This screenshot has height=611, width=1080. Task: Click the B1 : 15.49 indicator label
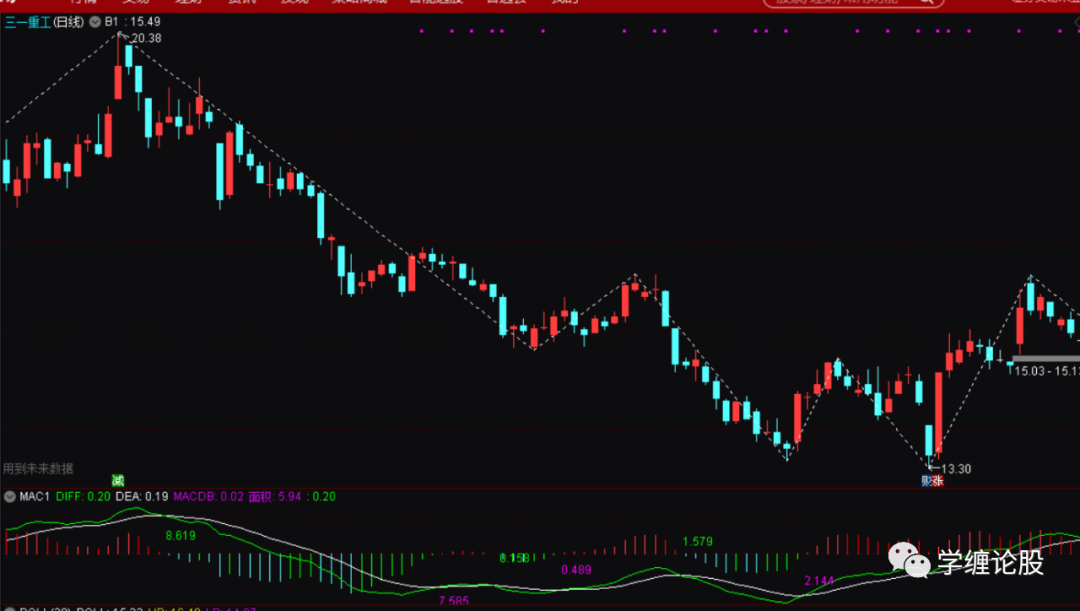(x=132, y=22)
